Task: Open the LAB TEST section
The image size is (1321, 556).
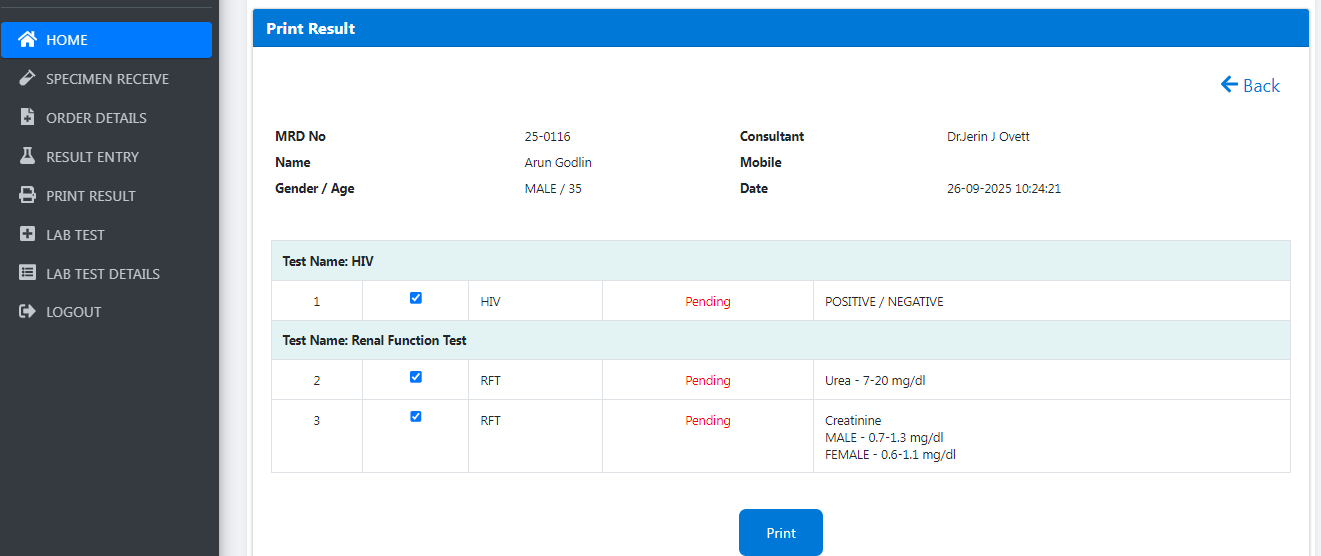Action: (x=106, y=235)
